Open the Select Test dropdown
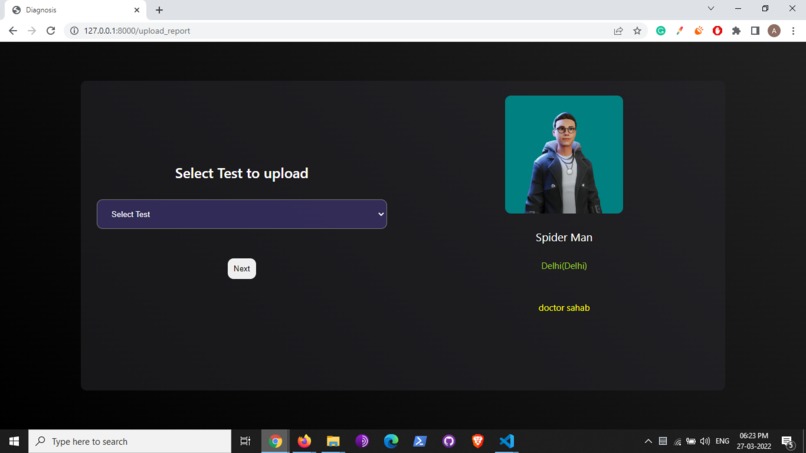Viewport: 806px width, 453px height. point(242,214)
